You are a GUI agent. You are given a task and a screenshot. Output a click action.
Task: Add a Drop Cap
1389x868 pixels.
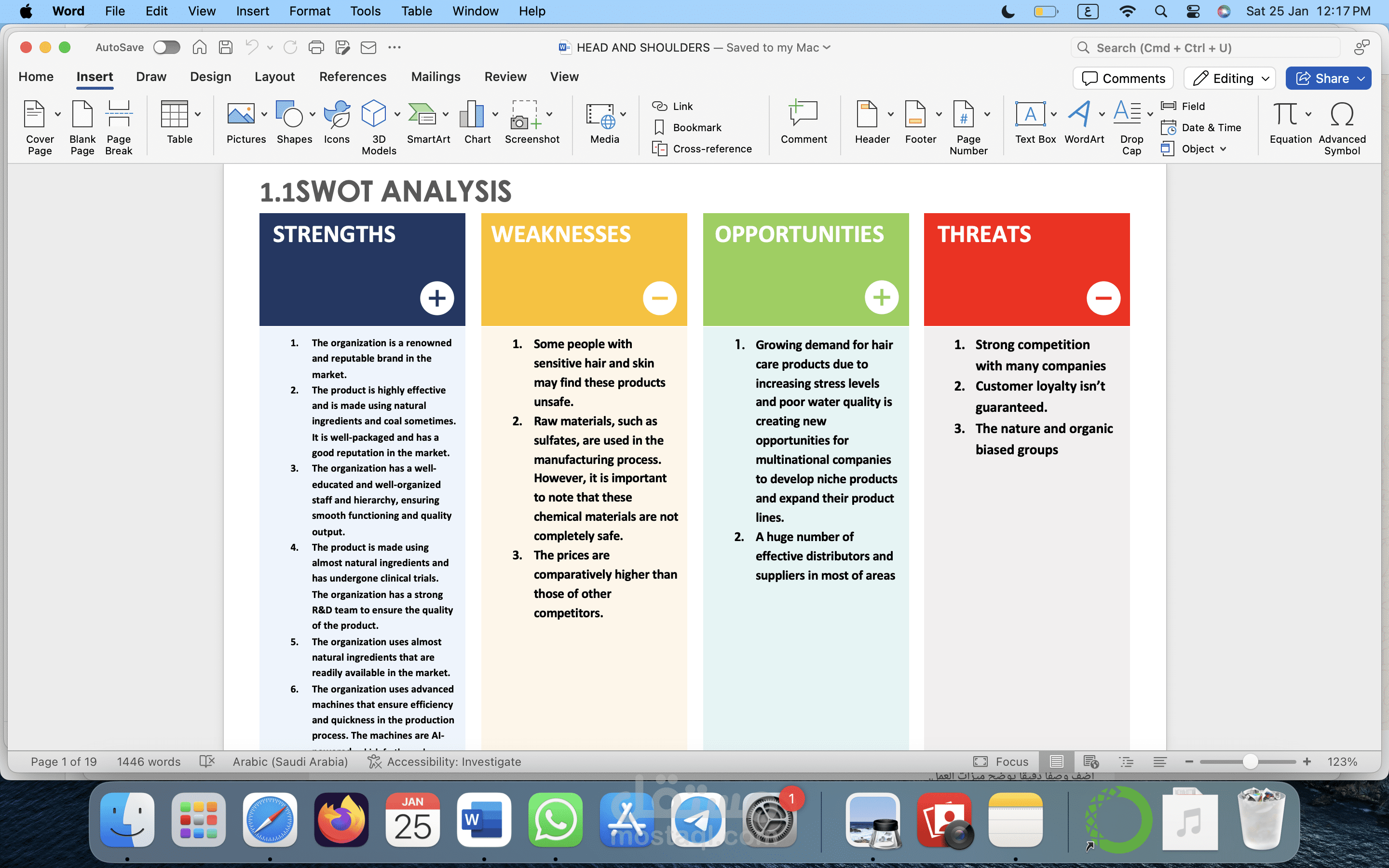[1131, 127]
